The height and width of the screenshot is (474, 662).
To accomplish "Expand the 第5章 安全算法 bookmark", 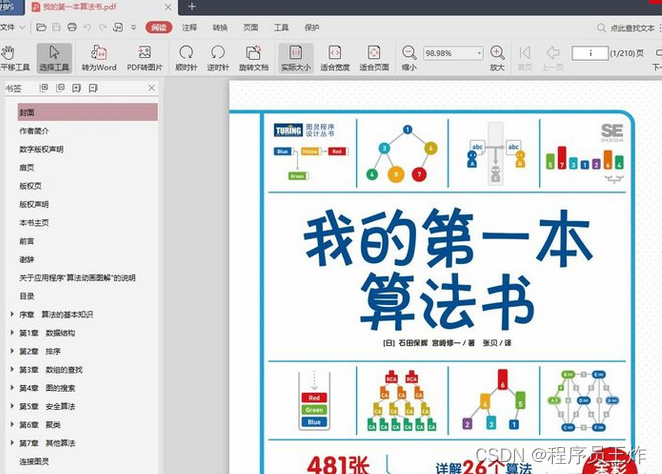I will tap(12, 406).
